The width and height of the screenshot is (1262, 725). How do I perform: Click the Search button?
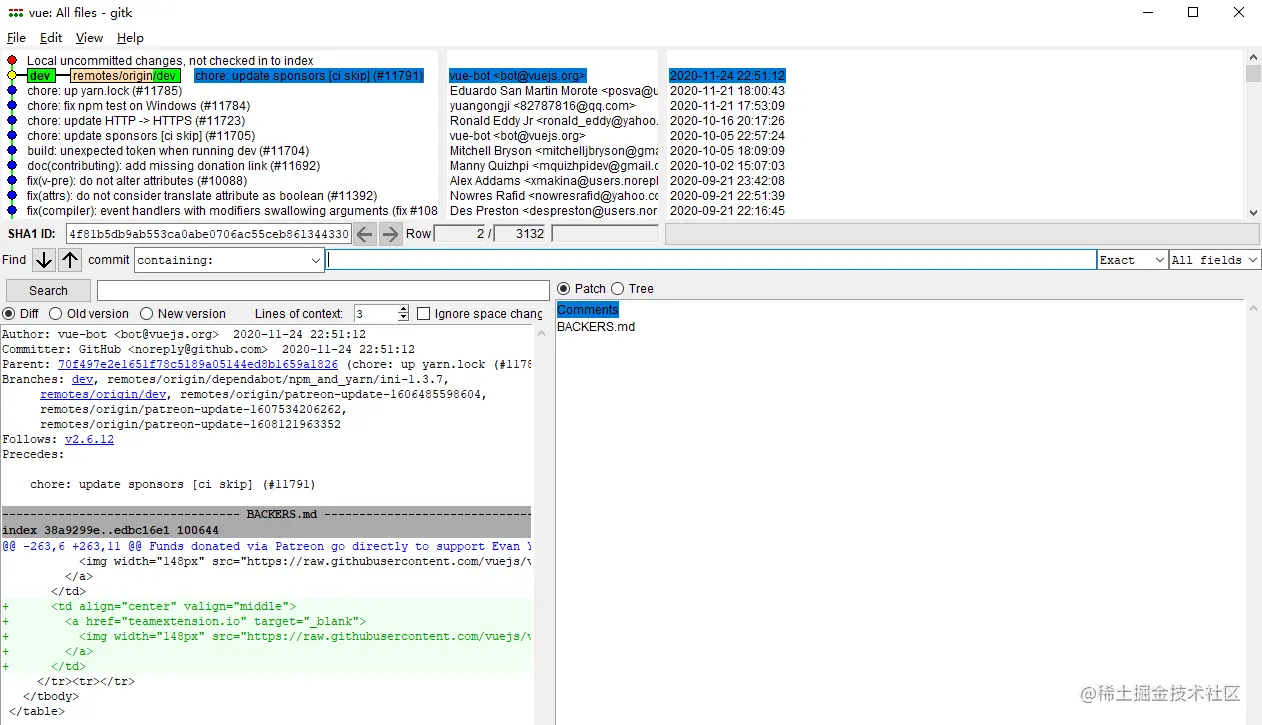click(48, 291)
